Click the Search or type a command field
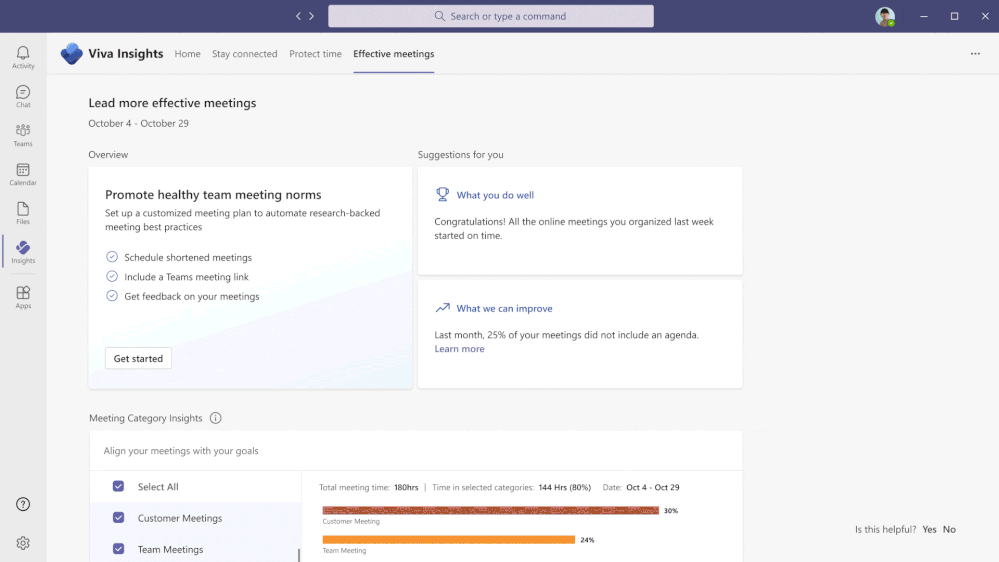The width and height of the screenshot is (999, 562). (491, 16)
